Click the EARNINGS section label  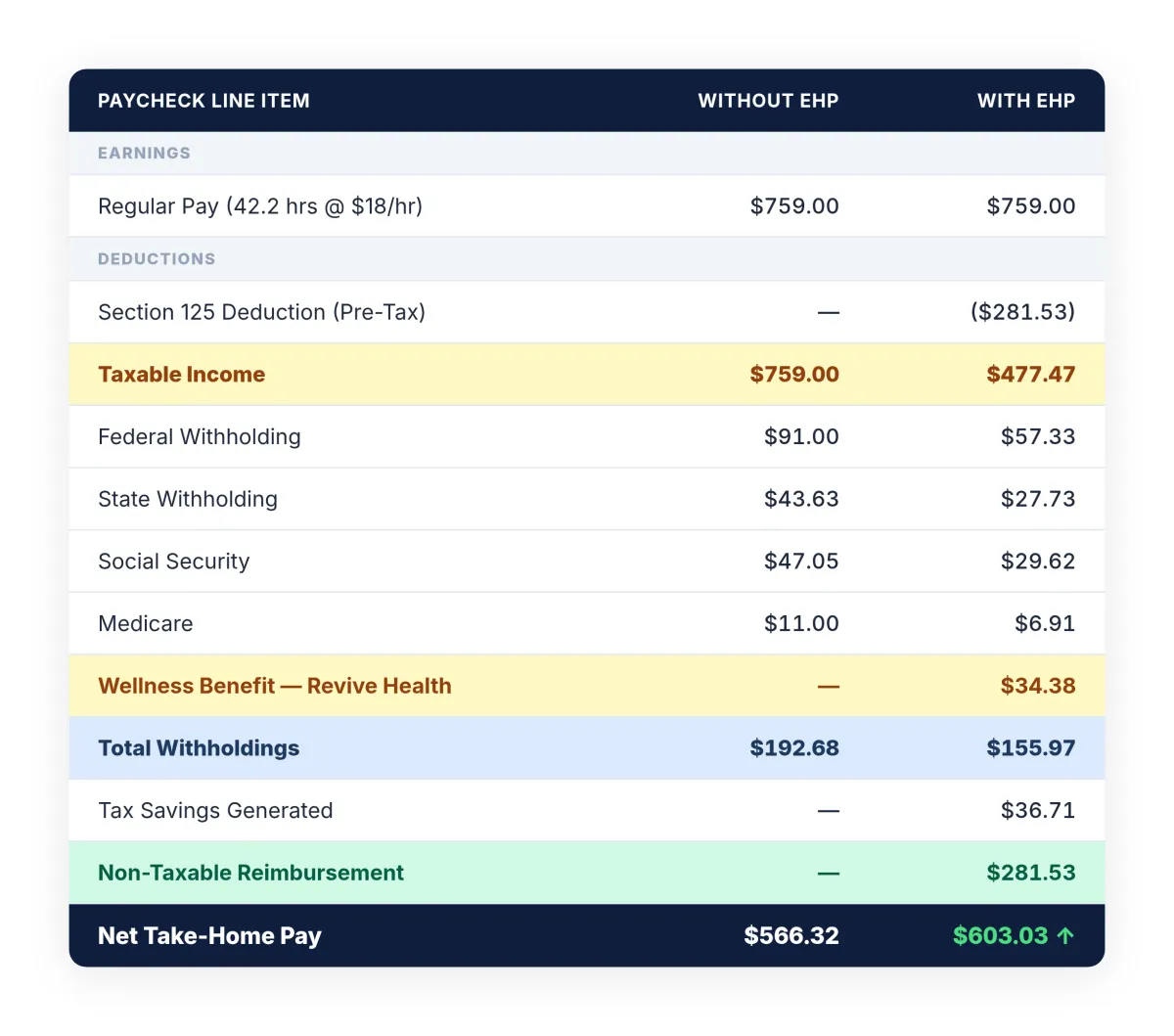click(144, 154)
